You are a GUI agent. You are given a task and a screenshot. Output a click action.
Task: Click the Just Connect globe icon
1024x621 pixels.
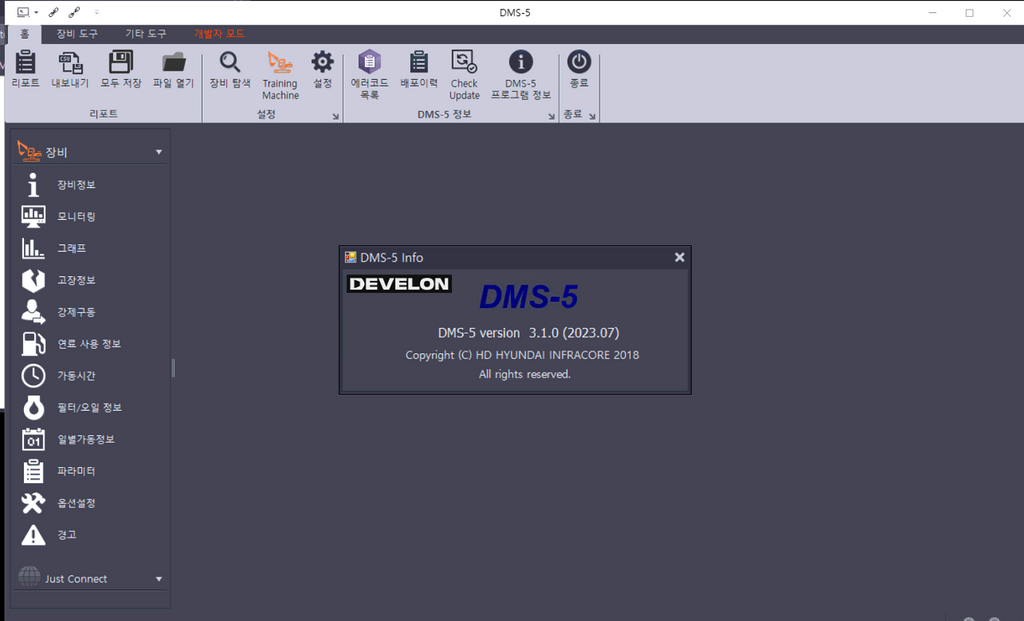click(29, 577)
